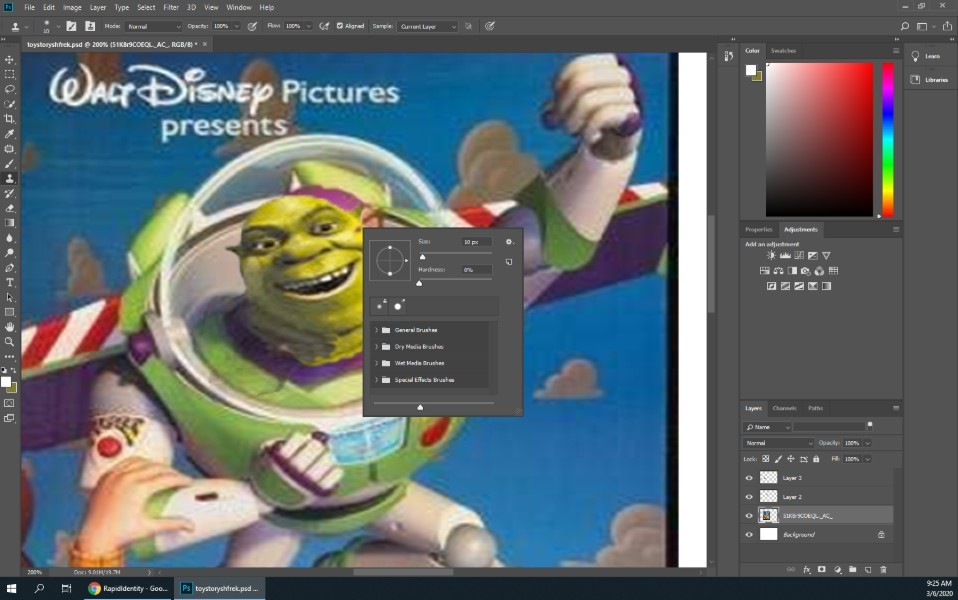The image size is (958, 600).
Task: Add a Levels adjustment
Action: [785, 255]
